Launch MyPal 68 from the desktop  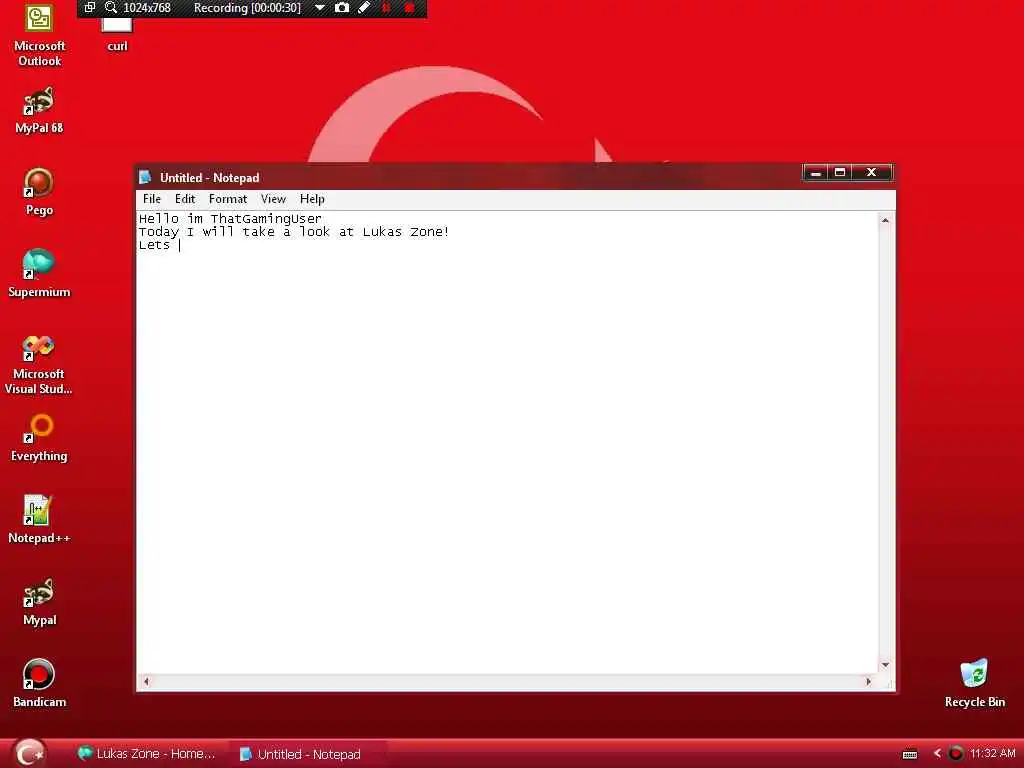pyautogui.click(x=39, y=111)
